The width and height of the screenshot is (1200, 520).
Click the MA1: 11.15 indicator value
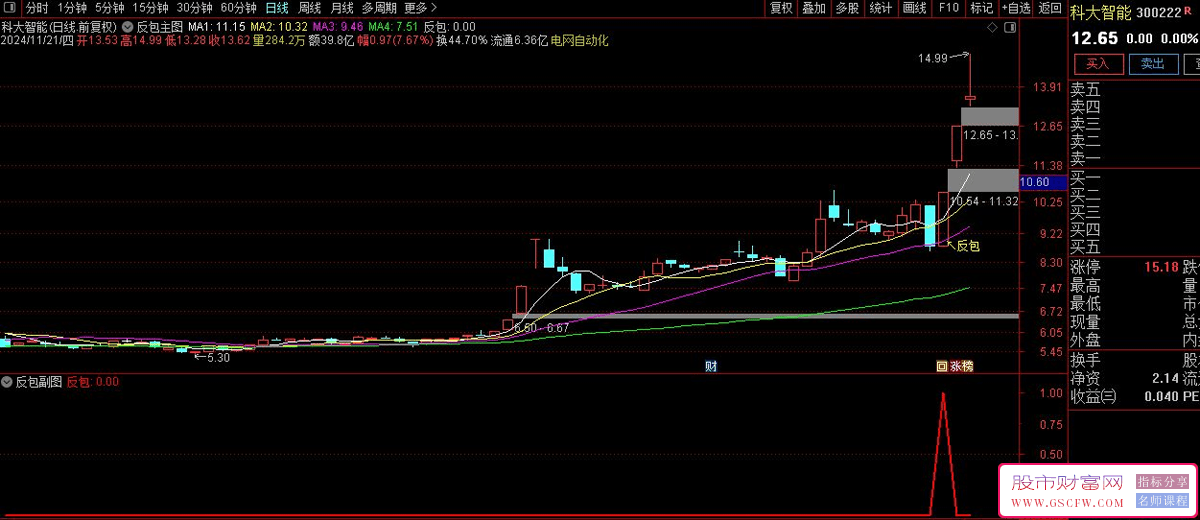click(217, 26)
